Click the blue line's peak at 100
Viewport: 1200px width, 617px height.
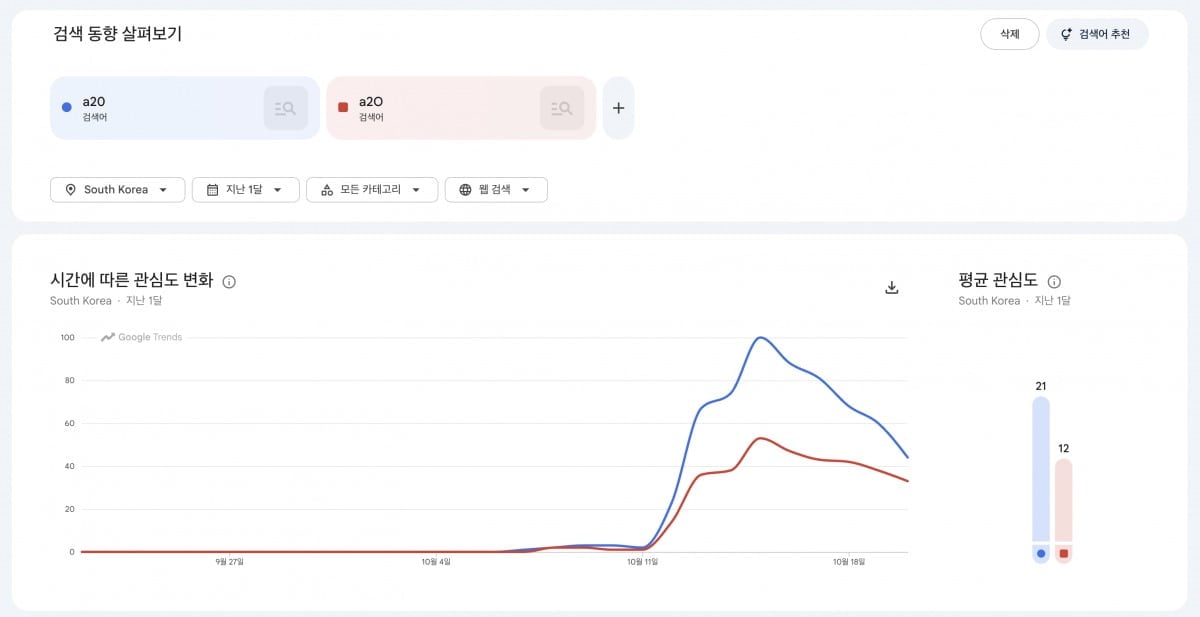point(760,338)
